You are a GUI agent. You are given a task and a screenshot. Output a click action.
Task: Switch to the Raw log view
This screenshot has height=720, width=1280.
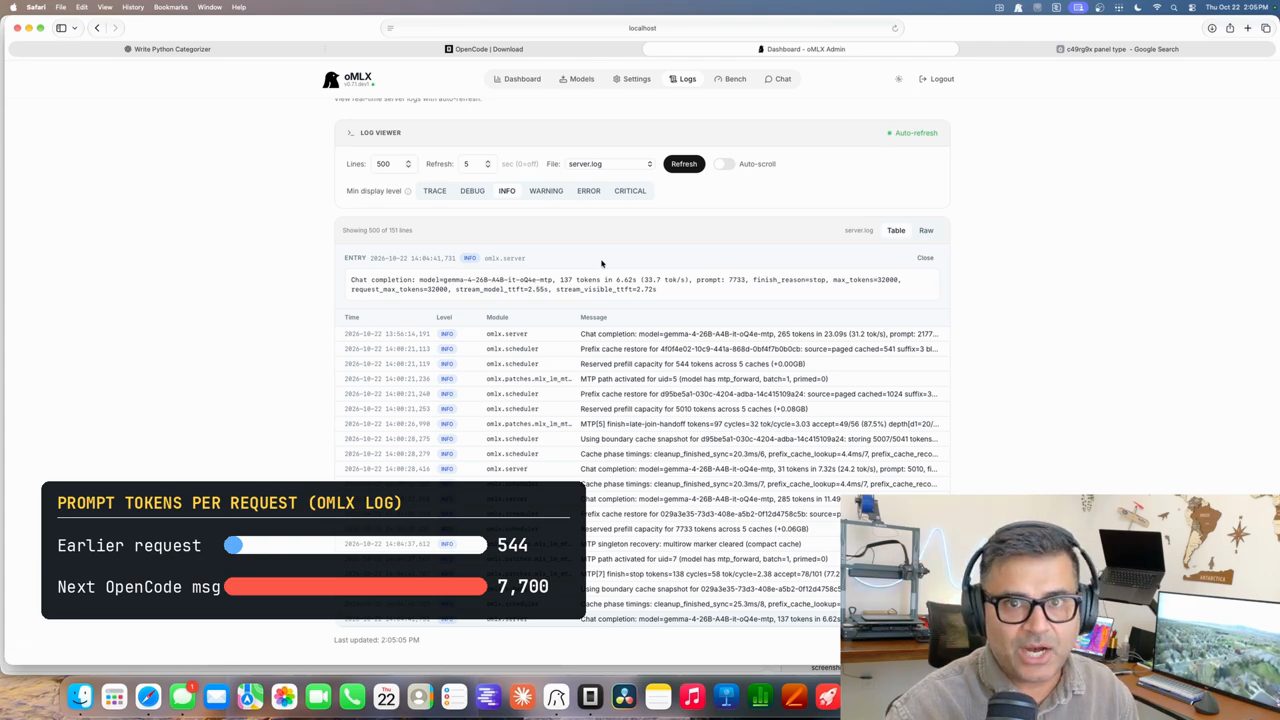coord(926,231)
